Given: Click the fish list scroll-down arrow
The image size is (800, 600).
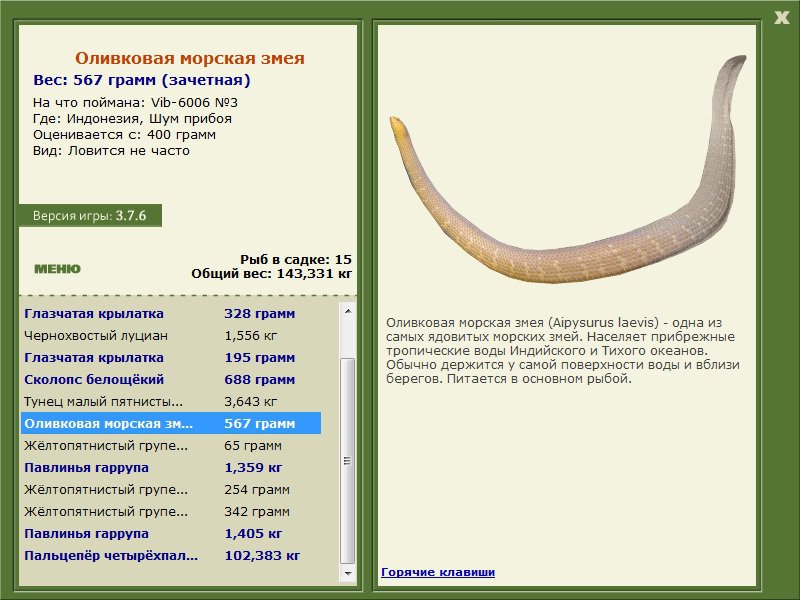Looking at the screenshot, I should click(347, 573).
